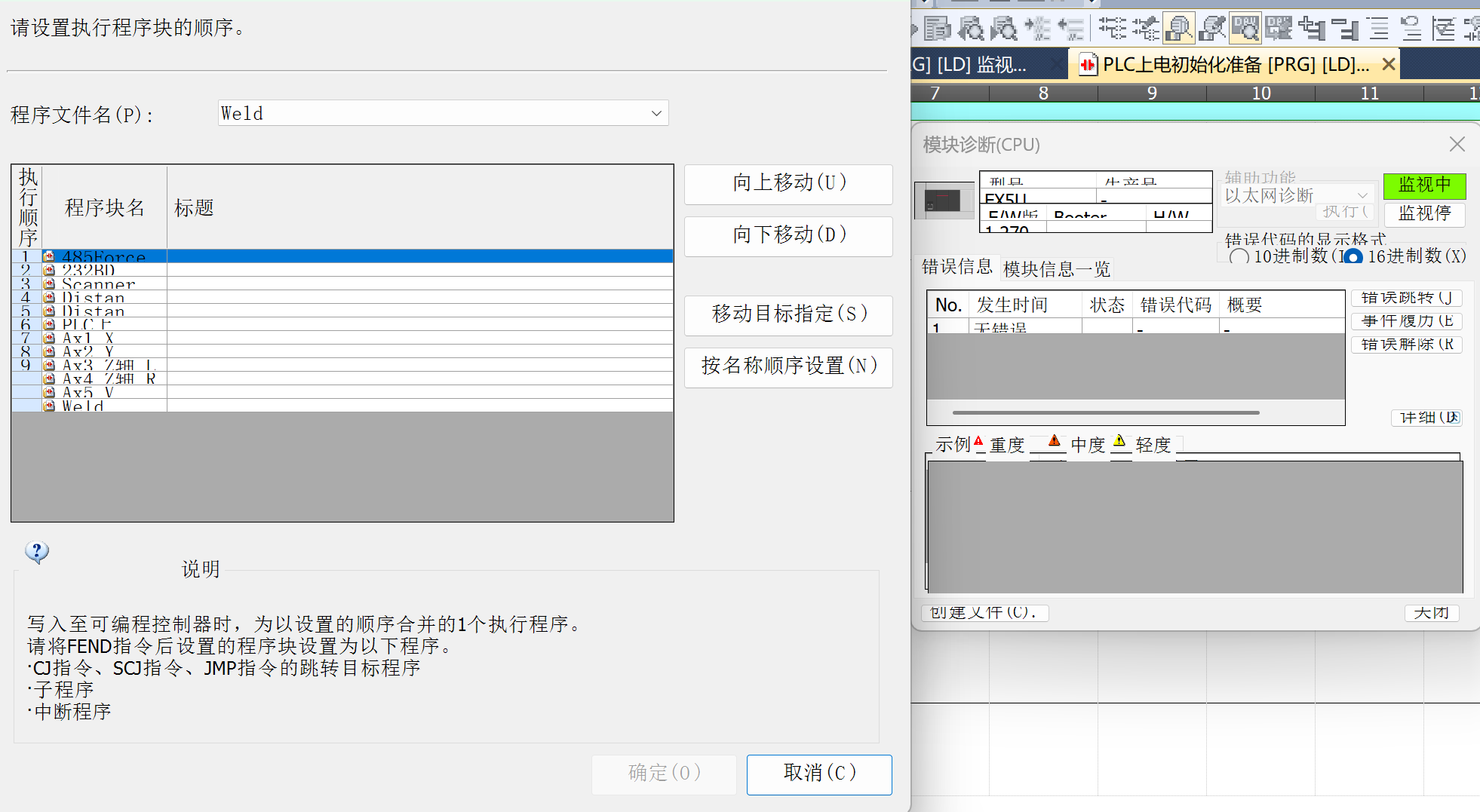
Task: Select the Scanner program block row
Action: click(x=98, y=284)
